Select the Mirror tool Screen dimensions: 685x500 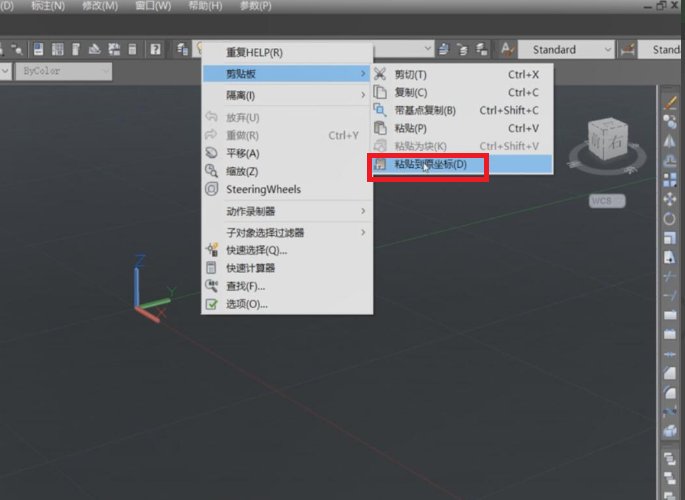coord(670,141)
